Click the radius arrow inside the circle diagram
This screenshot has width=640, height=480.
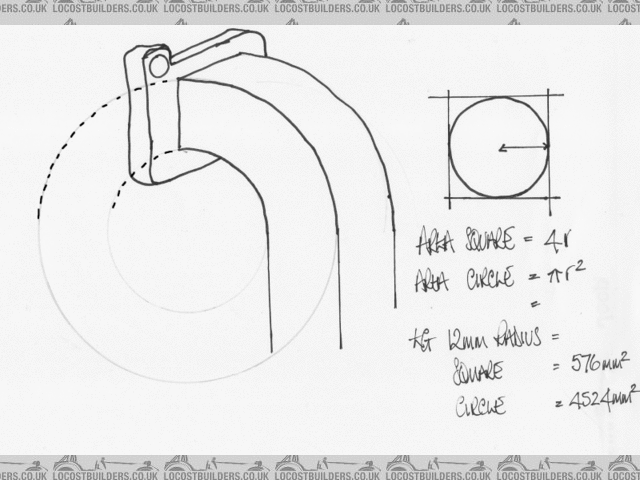click(524, 147)
